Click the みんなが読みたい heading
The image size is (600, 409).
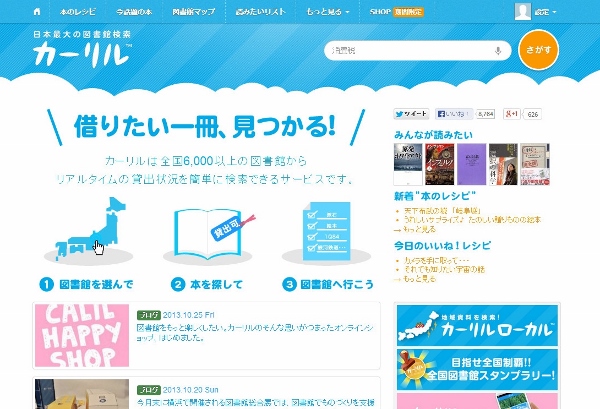coord(433,135)
